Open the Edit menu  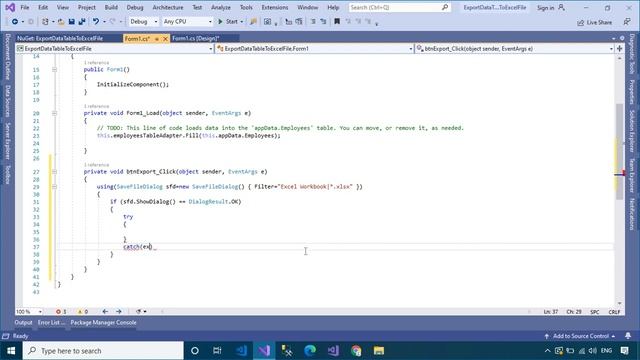pos(43,7)
